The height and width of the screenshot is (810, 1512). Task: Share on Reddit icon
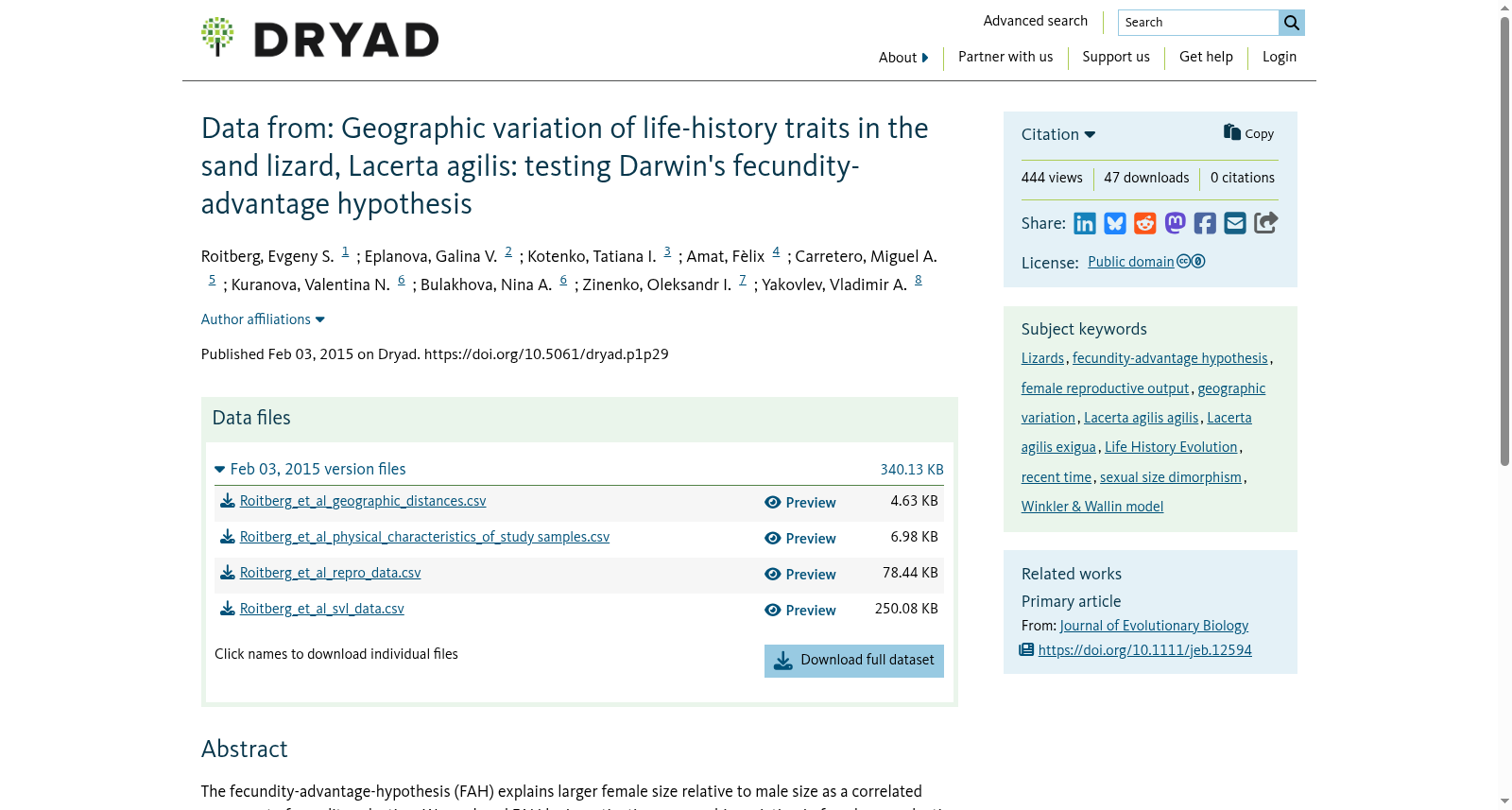pyautogui.click(x=1145, y=223)
